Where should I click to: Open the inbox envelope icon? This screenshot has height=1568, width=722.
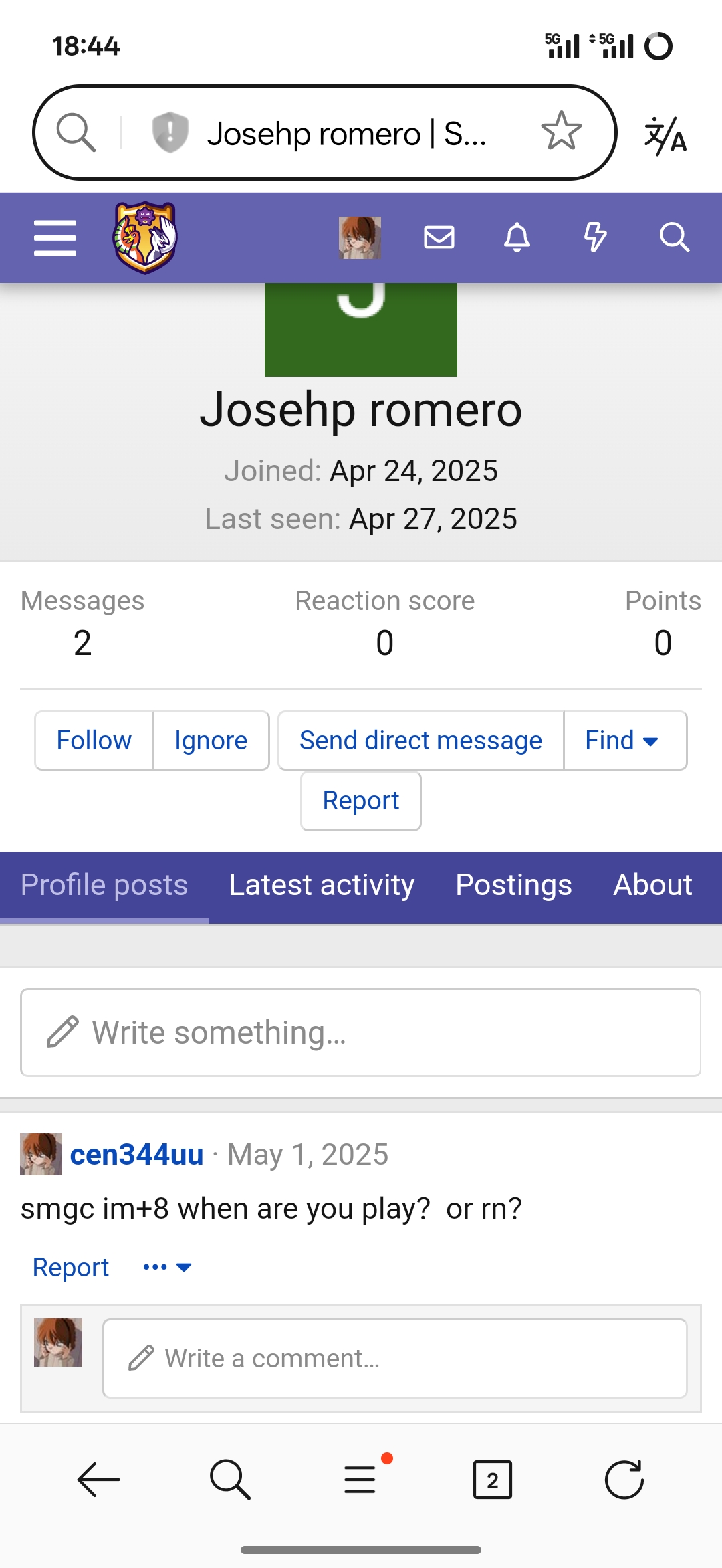pyautogui.click(x=439, y=237)
